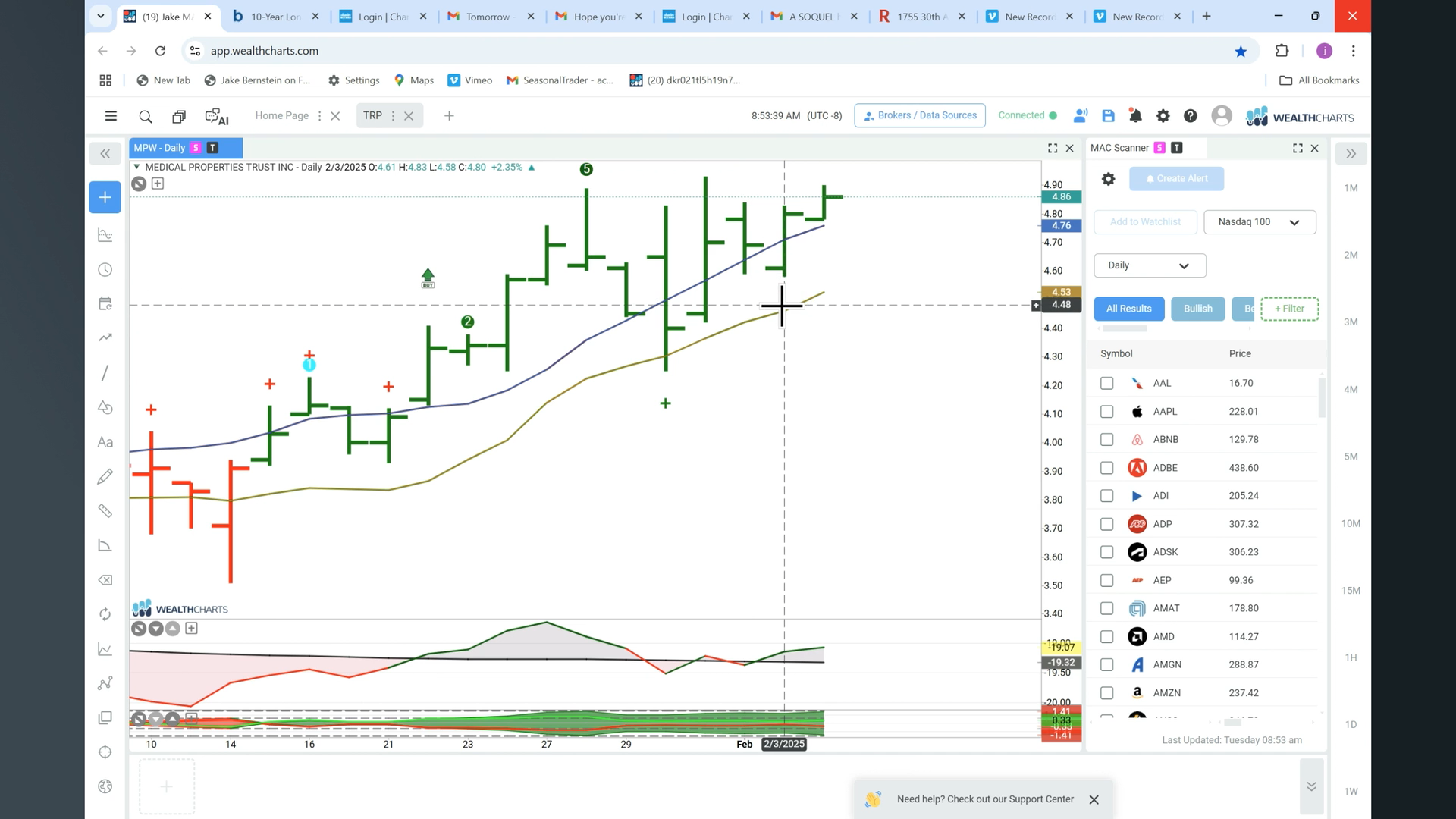Expand main chart indicator plus box
1456x819 pixels.
click(x=158, y=184)
